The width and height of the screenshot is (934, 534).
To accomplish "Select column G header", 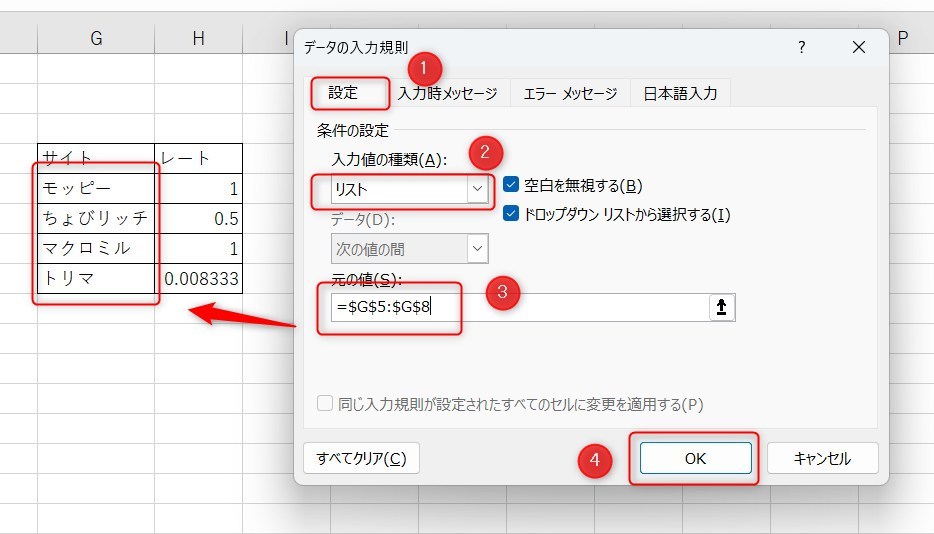I will click(96, 39).
